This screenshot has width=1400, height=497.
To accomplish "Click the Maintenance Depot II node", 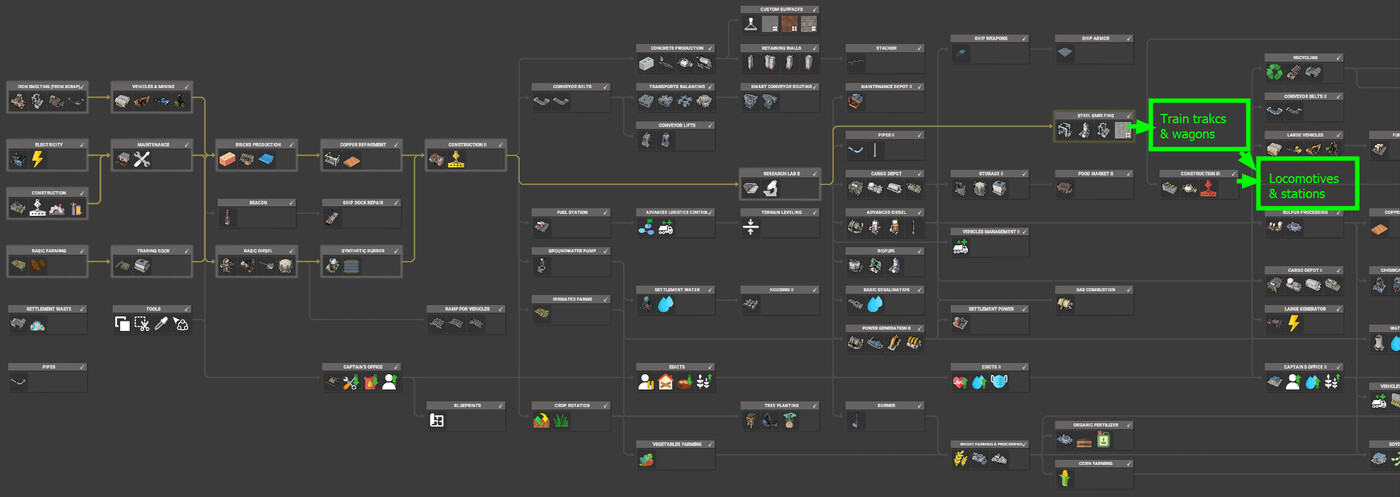I will pos(884,97).
